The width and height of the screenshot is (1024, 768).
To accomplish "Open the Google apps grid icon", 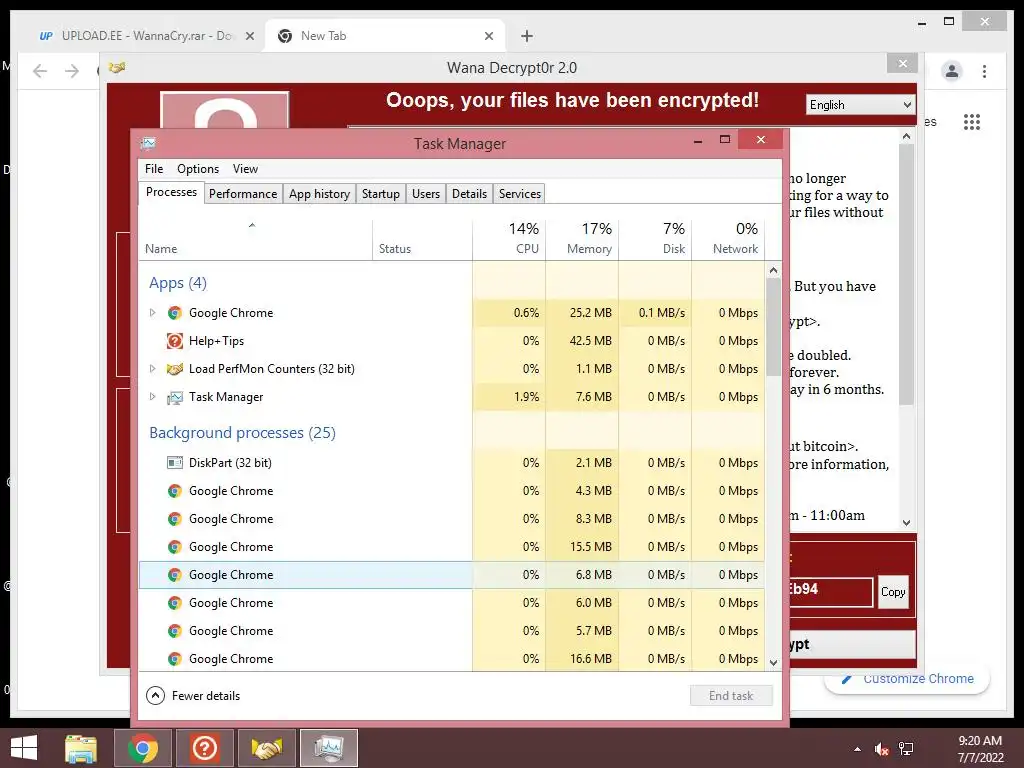I will tap(972, 121).
